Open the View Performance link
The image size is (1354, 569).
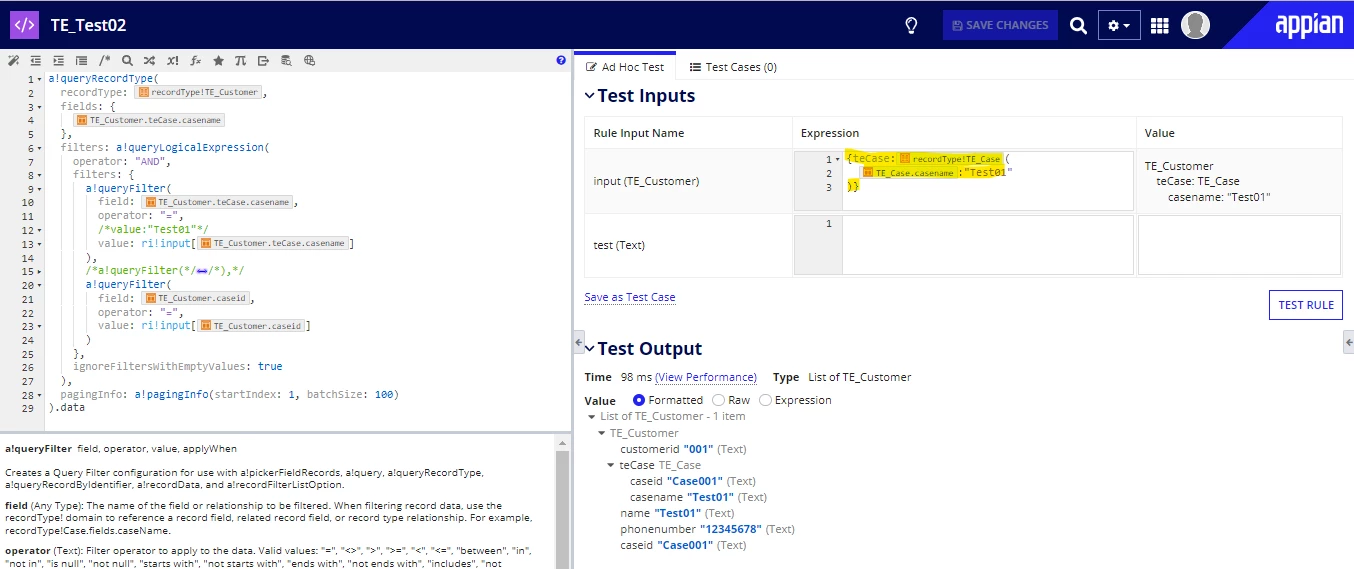coord(706,377)
